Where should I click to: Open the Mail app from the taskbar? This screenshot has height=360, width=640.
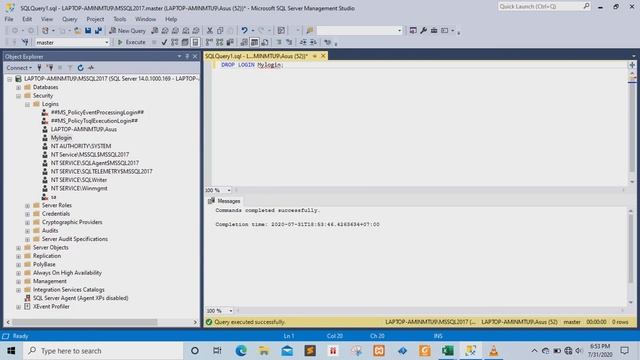[287, 351]
